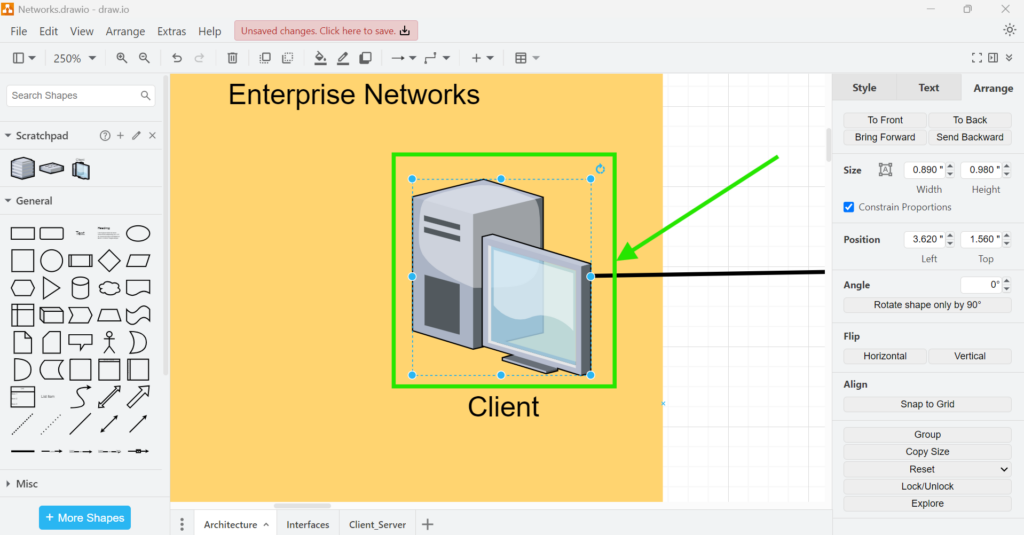Undo the last action
Screen dimensions: 1024x535
(x=177, y=58)
